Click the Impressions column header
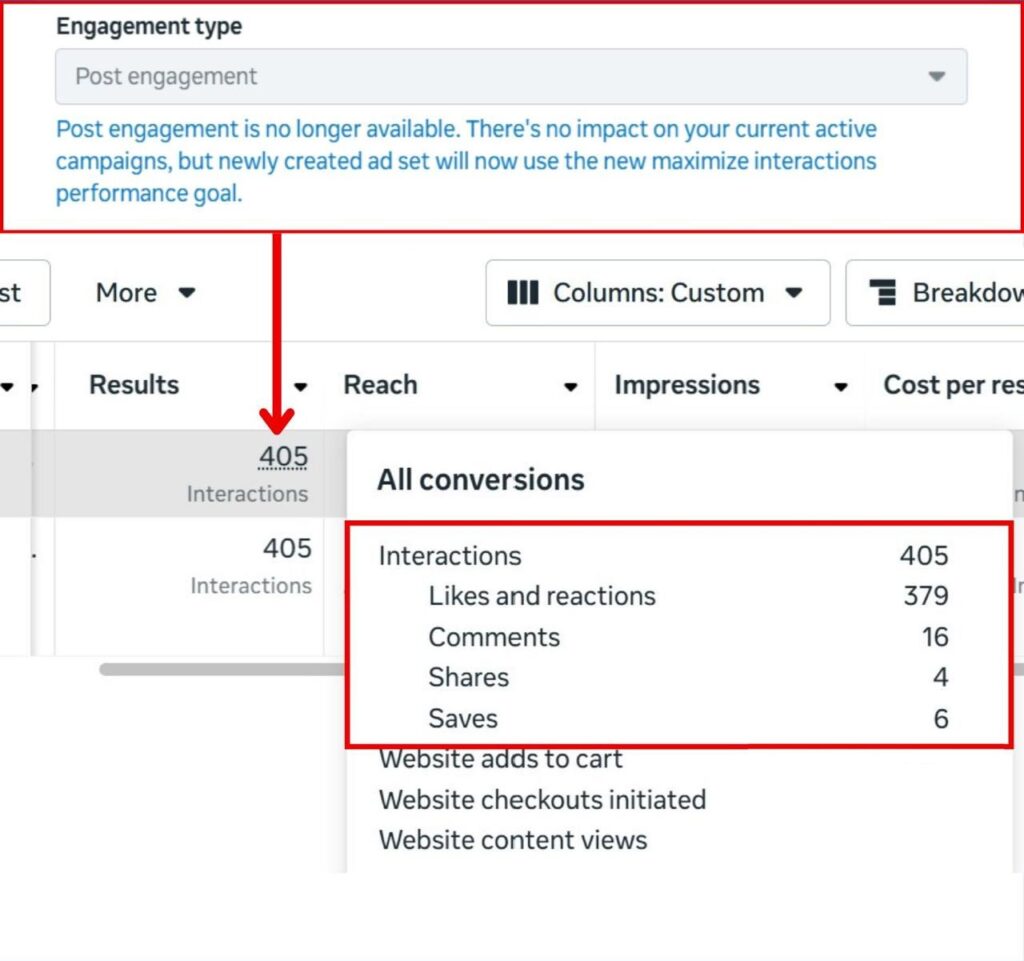Image resolution: width=1024 pixels, height=961 pixels. click(x=687, y=385)
